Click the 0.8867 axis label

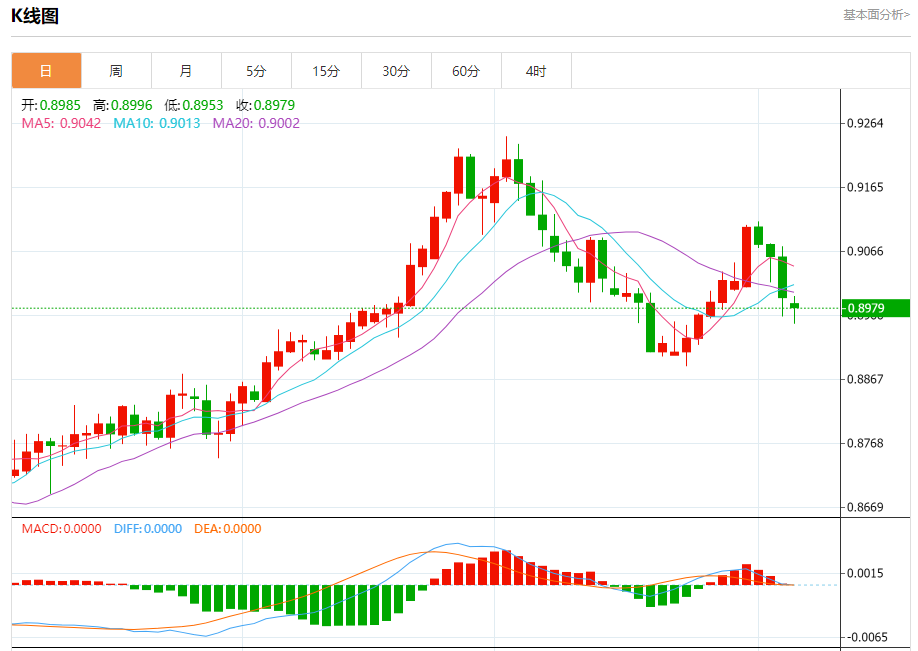865,379
